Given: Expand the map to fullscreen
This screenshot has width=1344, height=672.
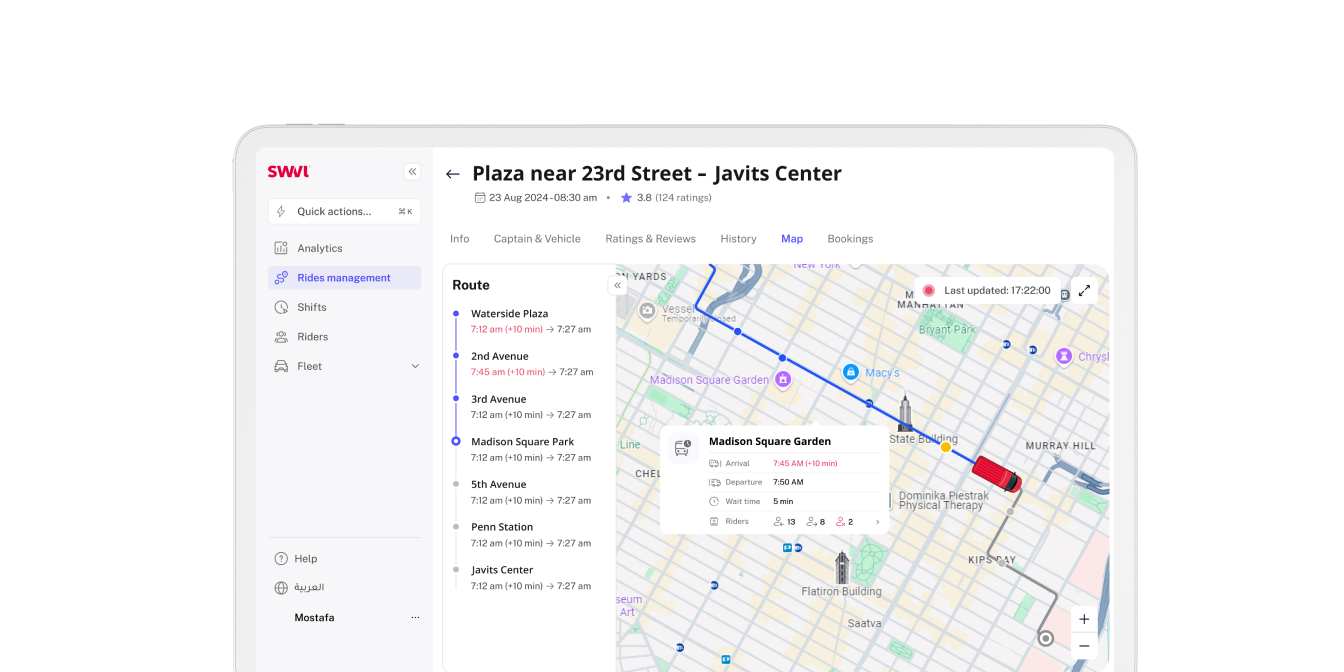Looking at the screenshot, I should 1084,290.
